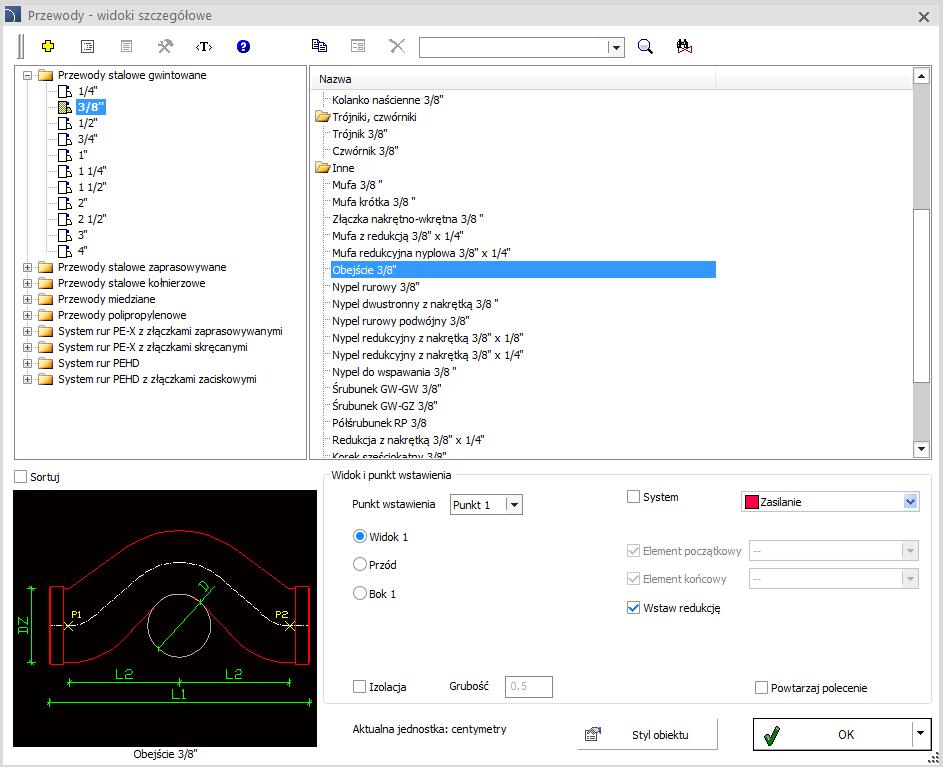Click the Inne folder icon
The width and height of the screenshot is (943, 767).
tap(322, 168)
